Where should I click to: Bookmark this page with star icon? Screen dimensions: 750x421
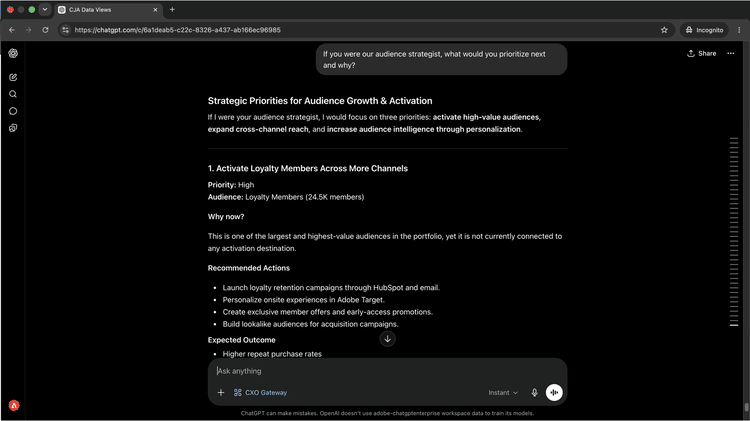(x=664, y=30)
